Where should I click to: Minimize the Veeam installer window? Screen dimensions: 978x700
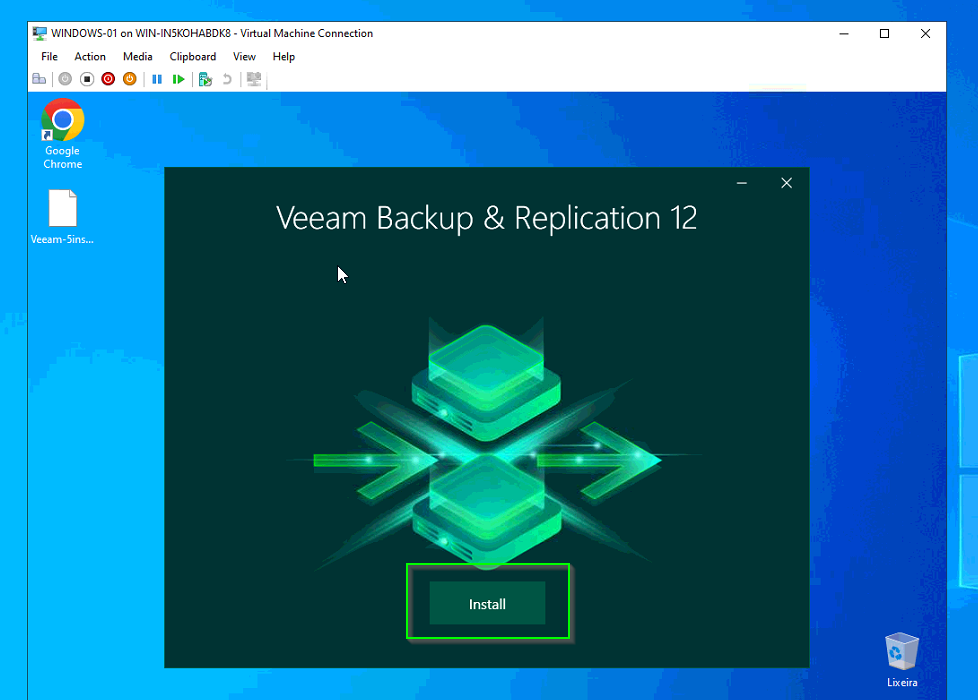coord(742,183)
